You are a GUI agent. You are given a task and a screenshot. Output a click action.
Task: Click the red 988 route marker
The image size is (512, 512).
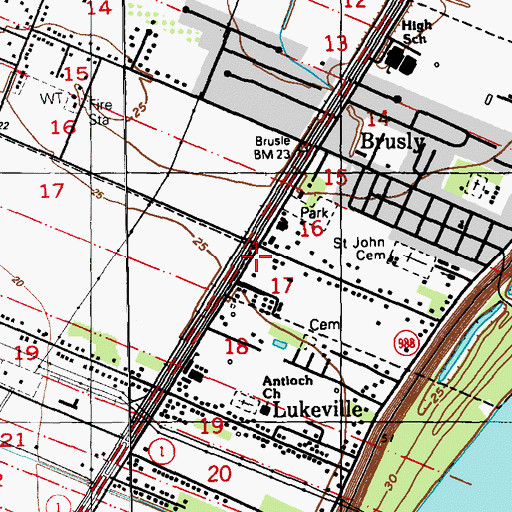click(x=407, y=343)
